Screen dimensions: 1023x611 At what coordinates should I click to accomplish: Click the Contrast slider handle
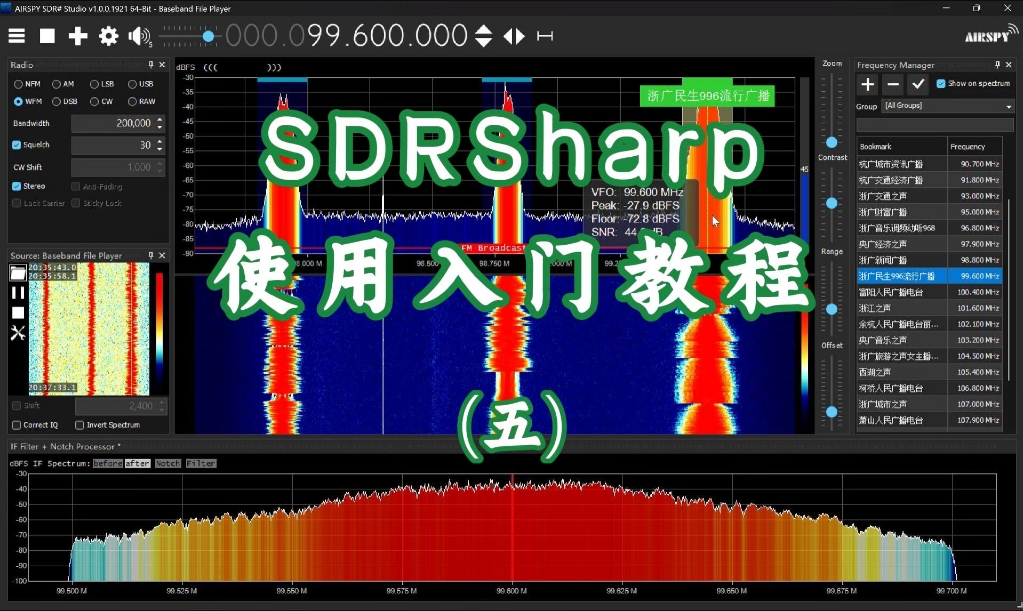832,203
